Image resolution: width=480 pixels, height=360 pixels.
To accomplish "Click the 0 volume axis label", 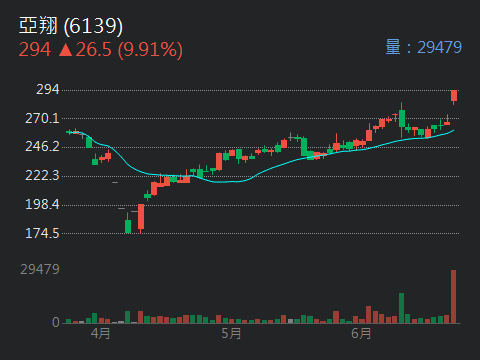I will [56, 322].
